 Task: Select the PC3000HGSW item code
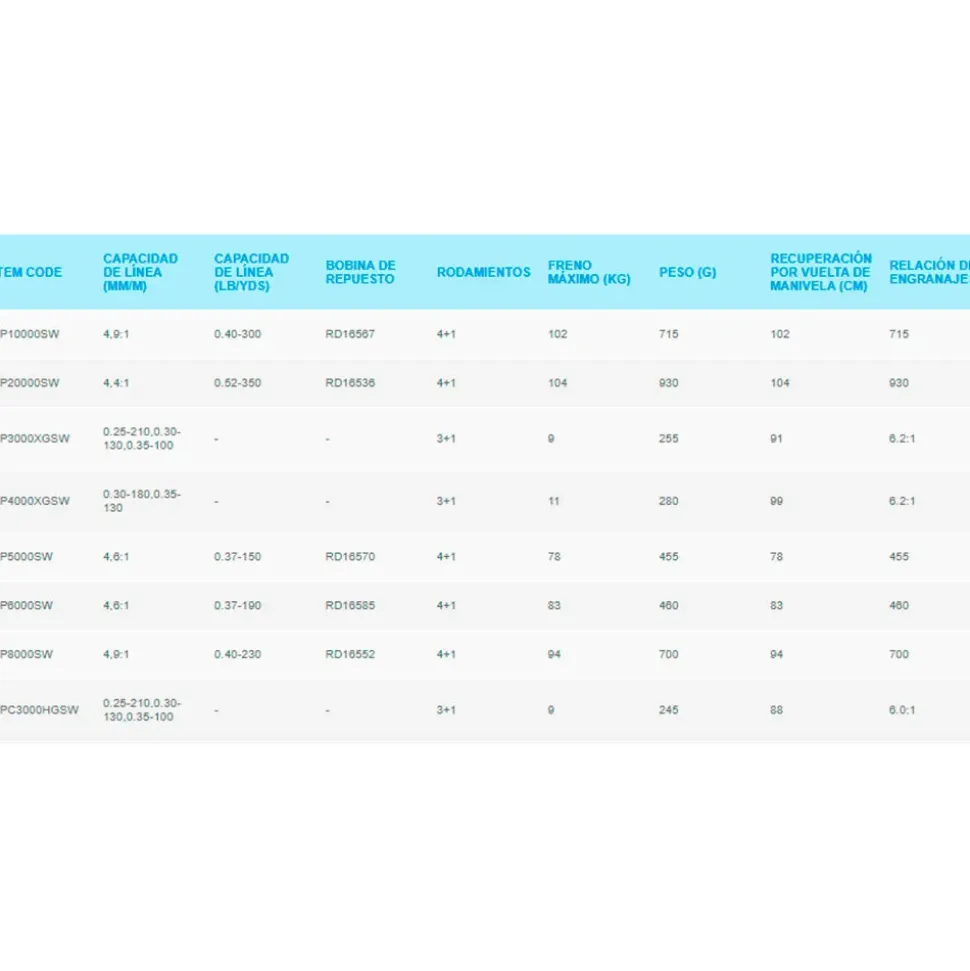point(39,710)
